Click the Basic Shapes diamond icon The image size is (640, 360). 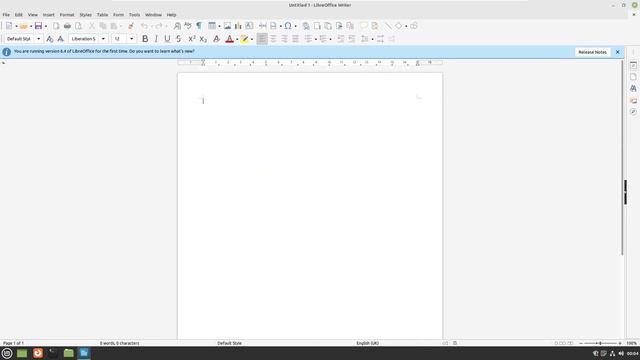399,26
